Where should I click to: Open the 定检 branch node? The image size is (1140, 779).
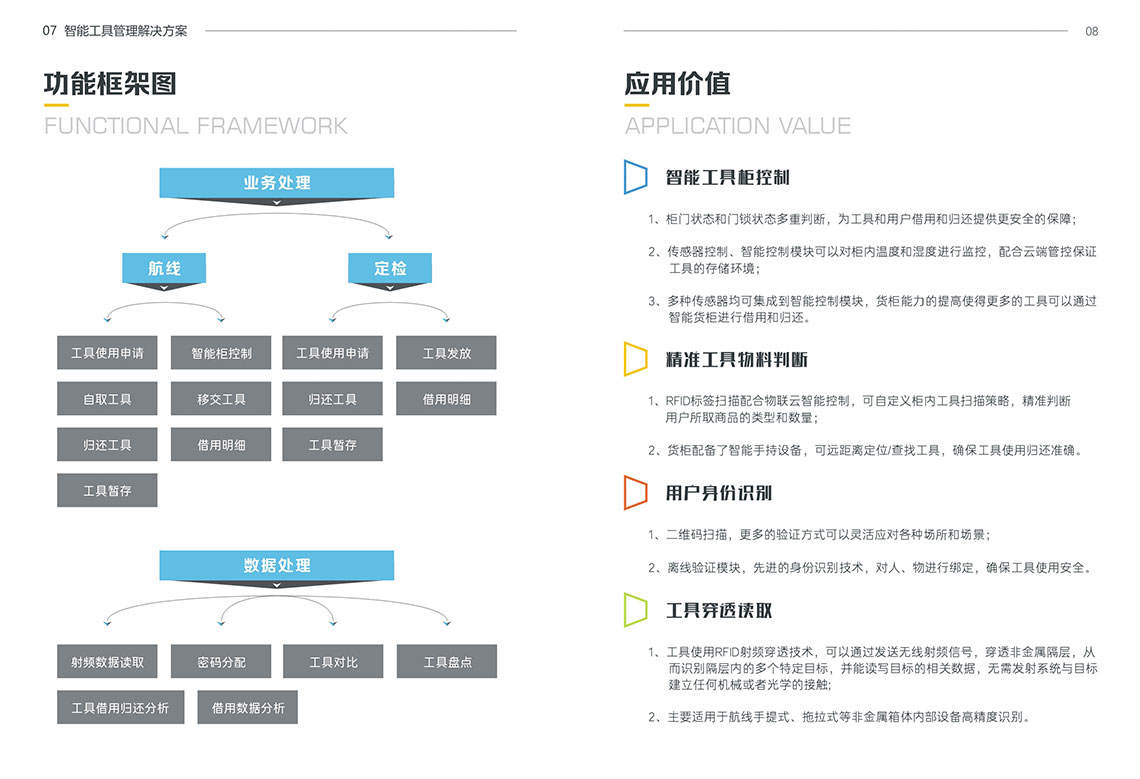(x=390, y=268)
